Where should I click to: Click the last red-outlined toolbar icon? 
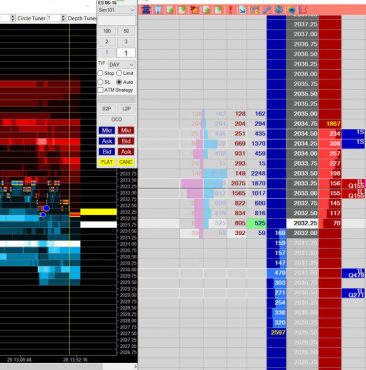pyautogui.click(x=303, y=10)
